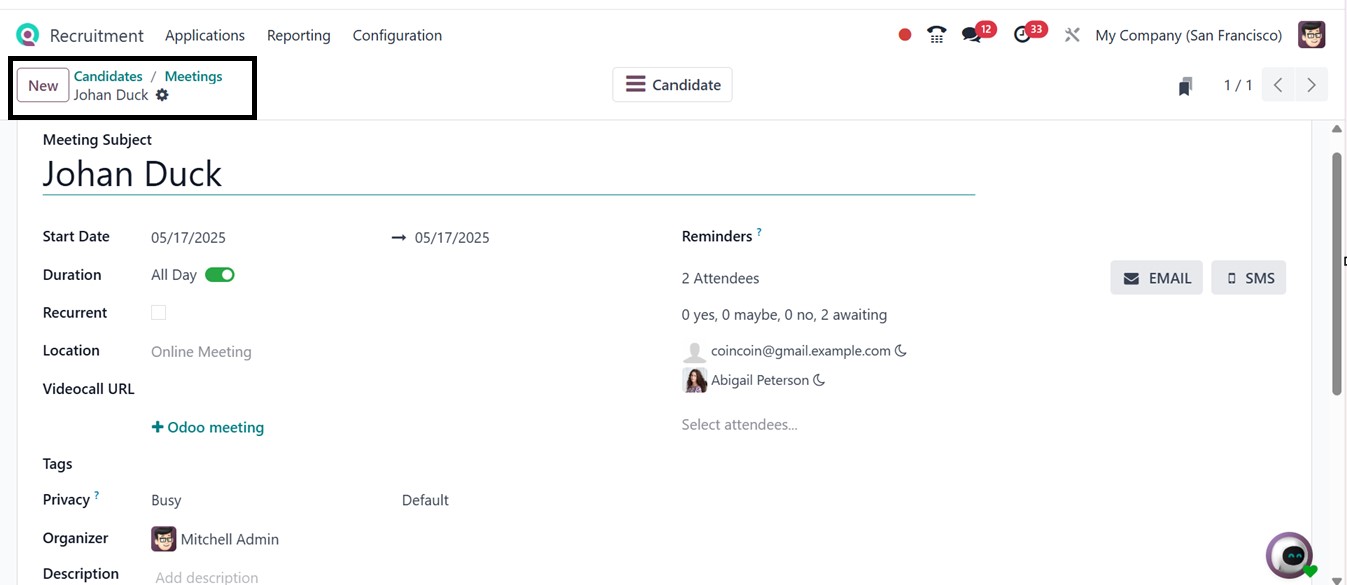The height and width of the screenshot is (585, 1347).
Task: Click the red recording dot indicator
Action: 905,35
